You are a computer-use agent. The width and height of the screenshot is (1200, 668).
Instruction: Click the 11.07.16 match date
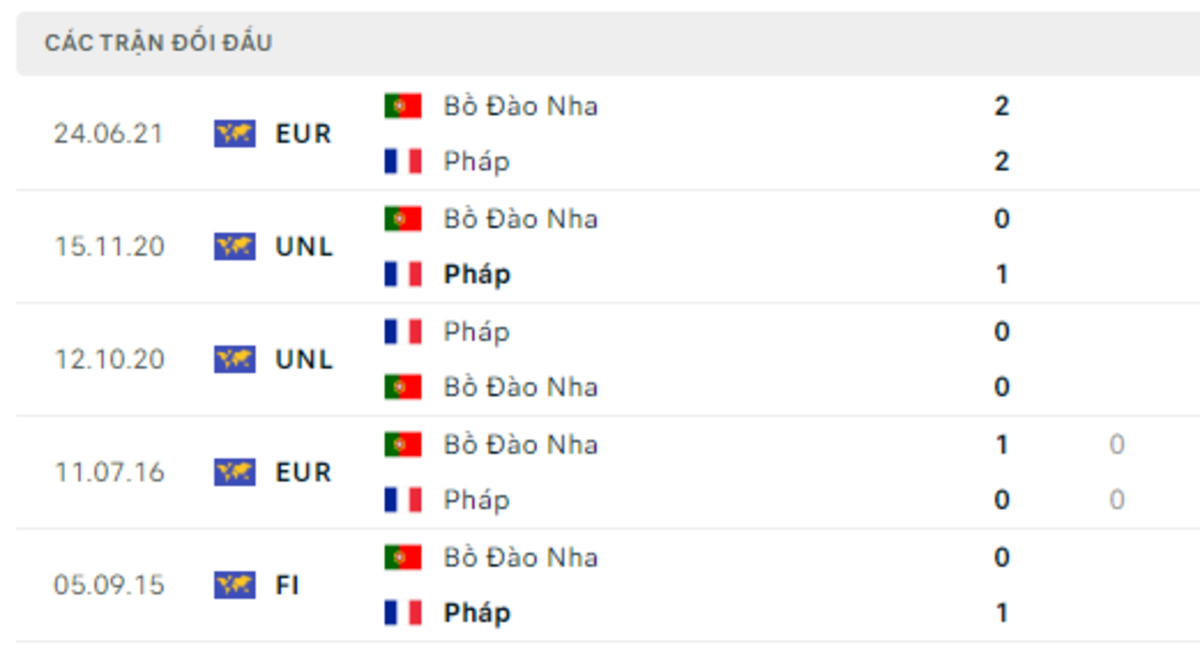[x=109, y=473]
